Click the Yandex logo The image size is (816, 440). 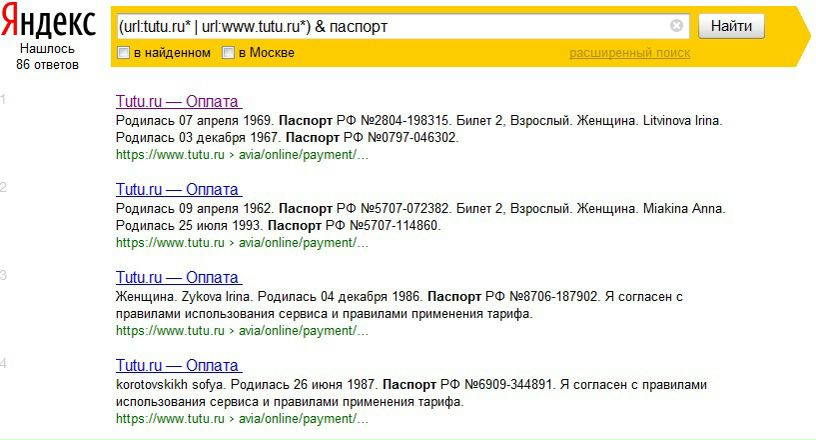coord(48,23)
